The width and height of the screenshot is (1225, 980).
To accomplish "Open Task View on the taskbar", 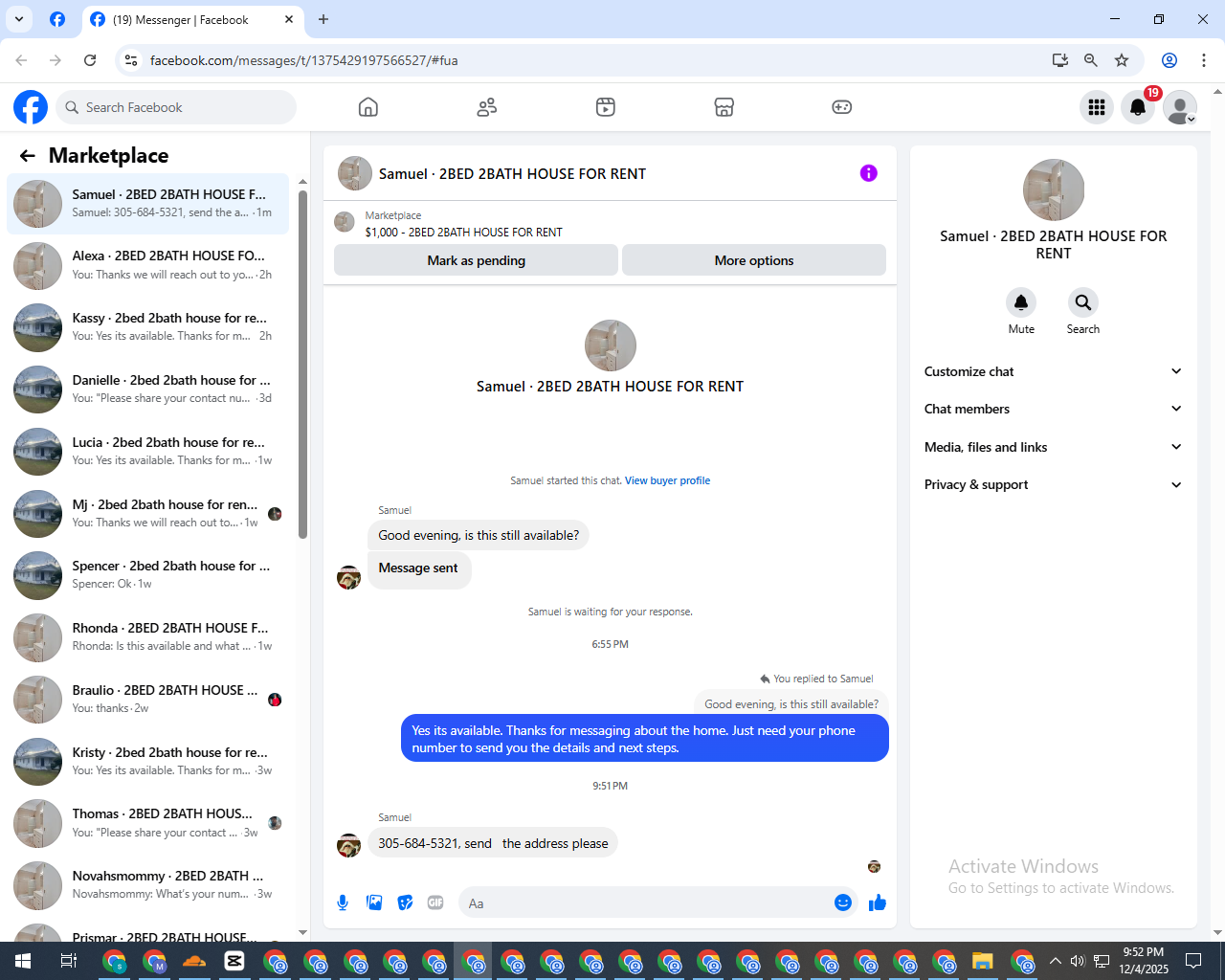I will pyautogui.click(x=68, y=961).
